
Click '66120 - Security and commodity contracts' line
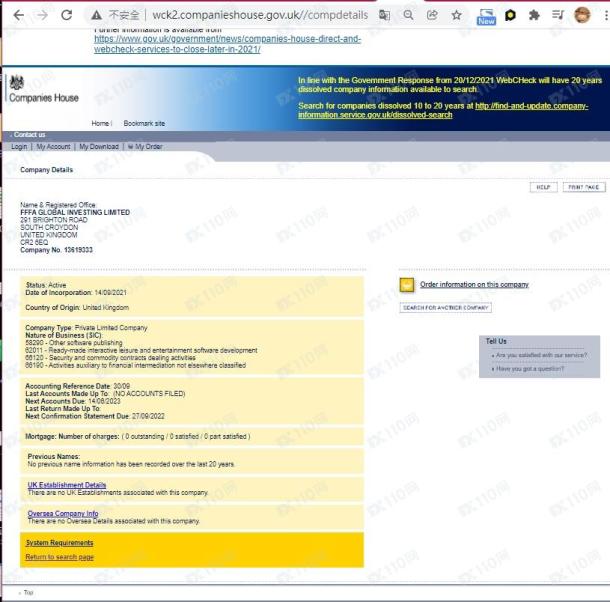point(110,358)
